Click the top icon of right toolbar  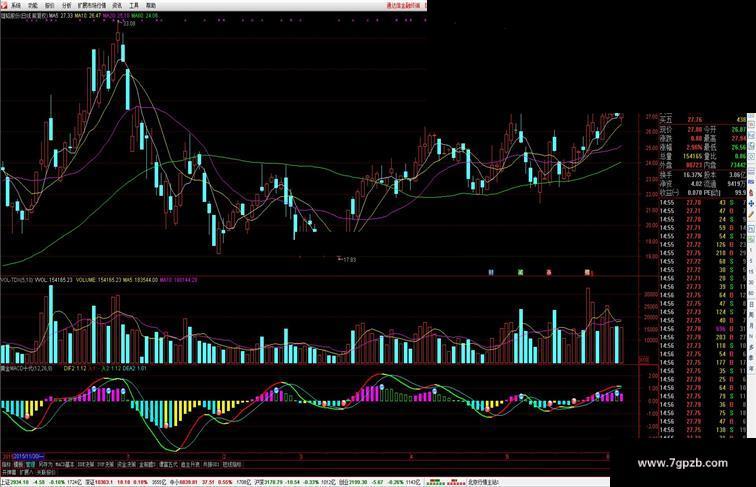point(751,116)
